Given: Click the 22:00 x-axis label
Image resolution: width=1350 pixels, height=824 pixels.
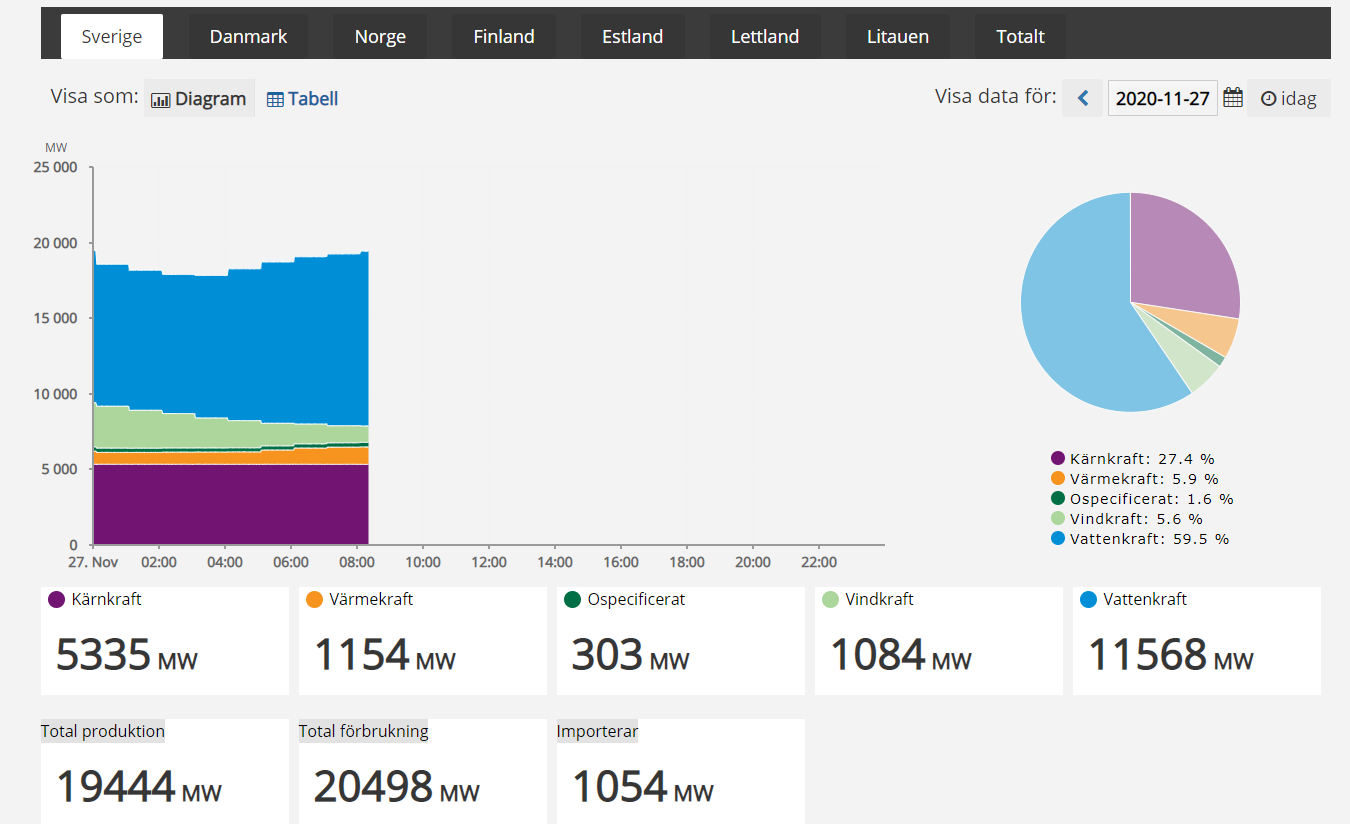Looking at the screenshot, I should coord(819,562).
